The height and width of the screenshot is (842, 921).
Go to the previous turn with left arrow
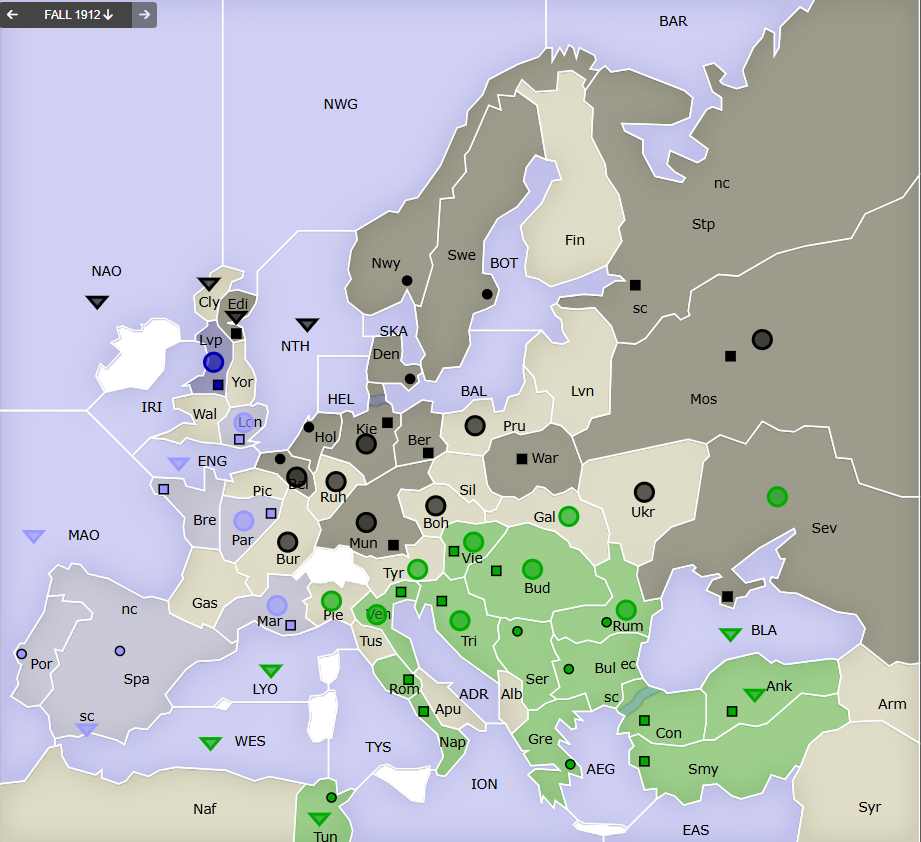coord(12,15)
